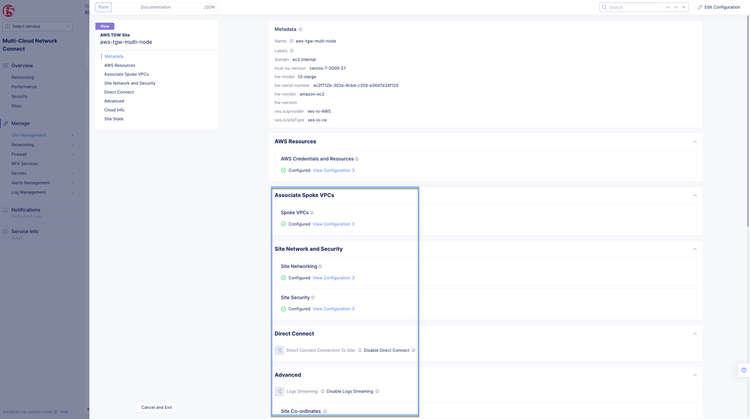Open View Configuration link under Spoke VPCs
The image size is (750, 419).
(333, 224)
